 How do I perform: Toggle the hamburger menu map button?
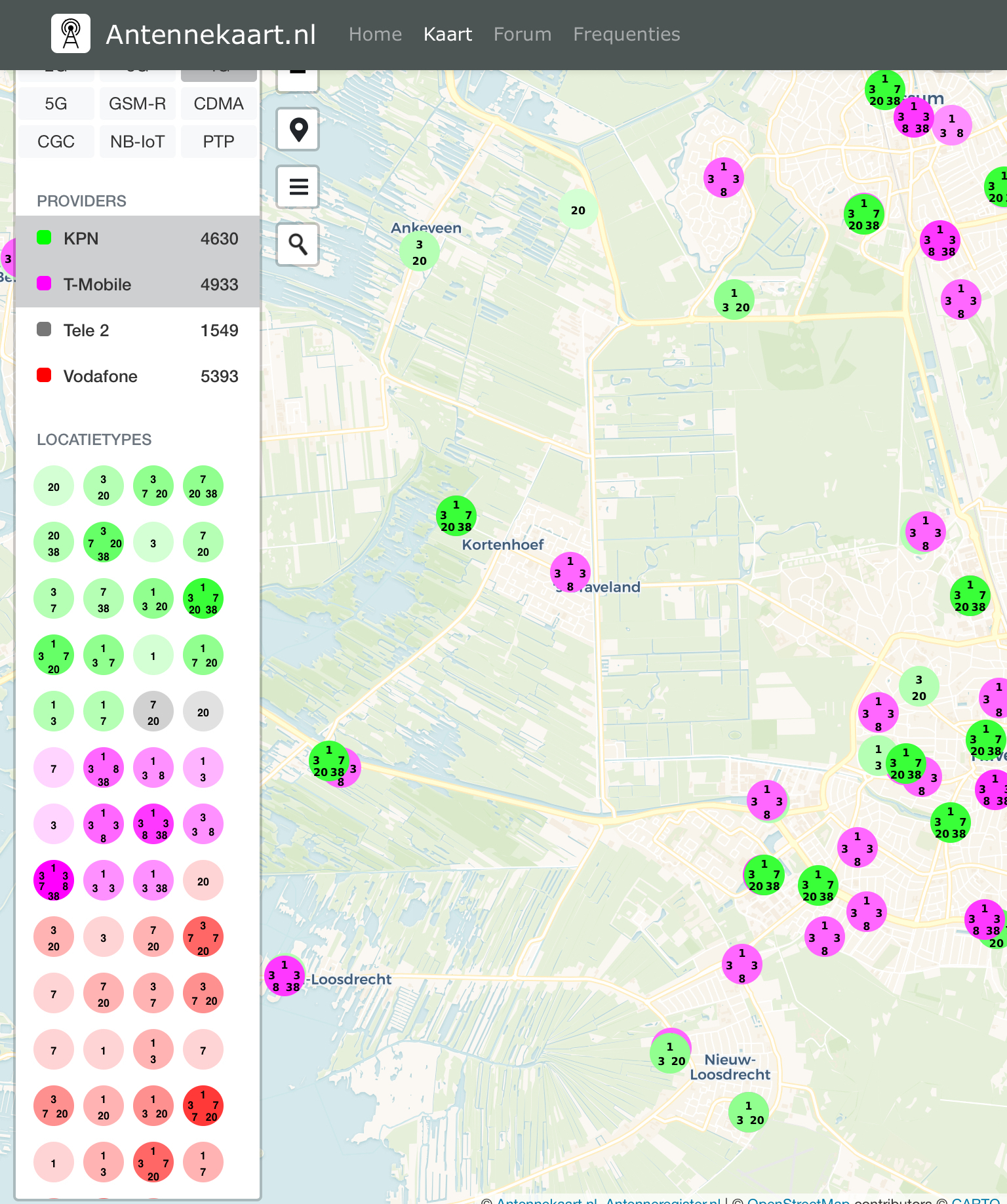tap(298, 187)
